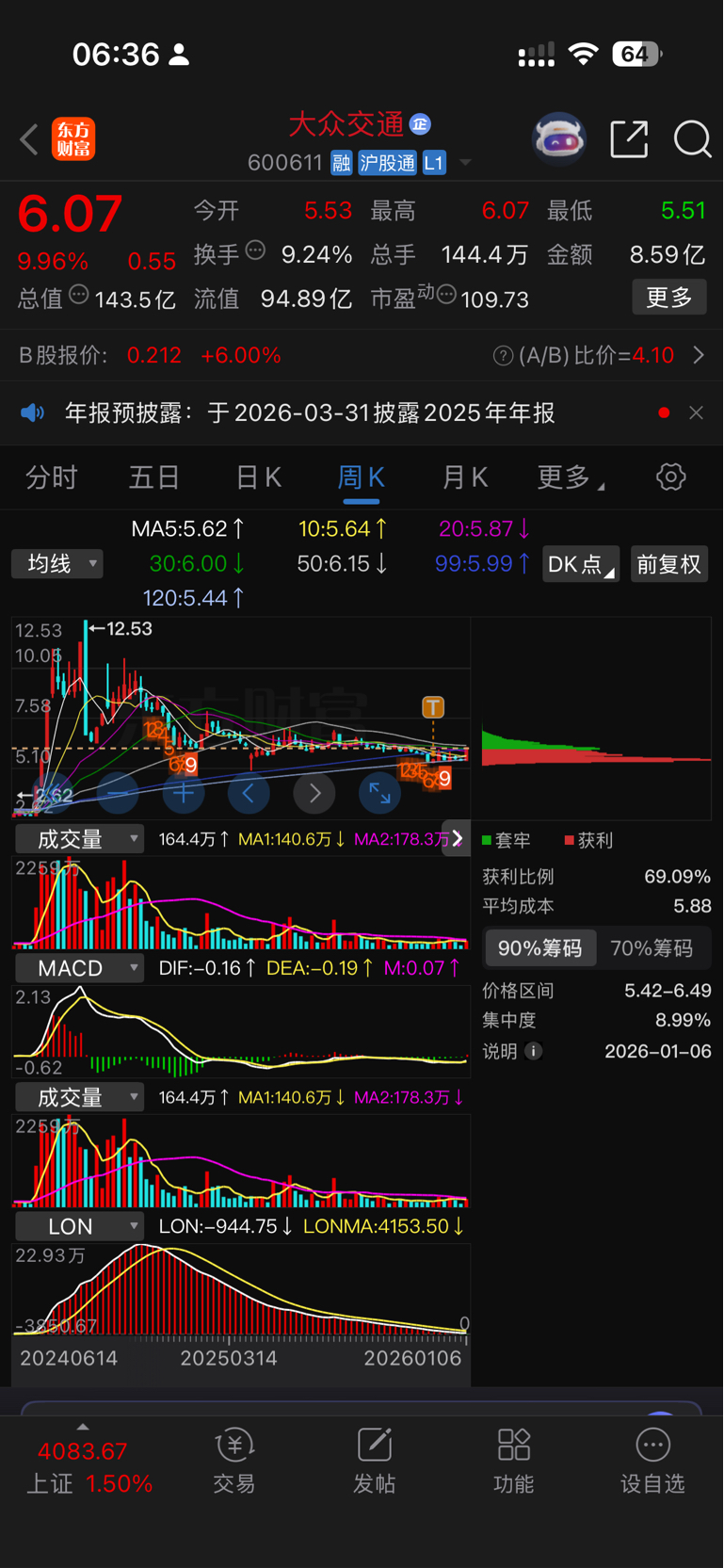Open the search magnifier icon
This screenshot has height=1568, width=724.
point(693,139)
